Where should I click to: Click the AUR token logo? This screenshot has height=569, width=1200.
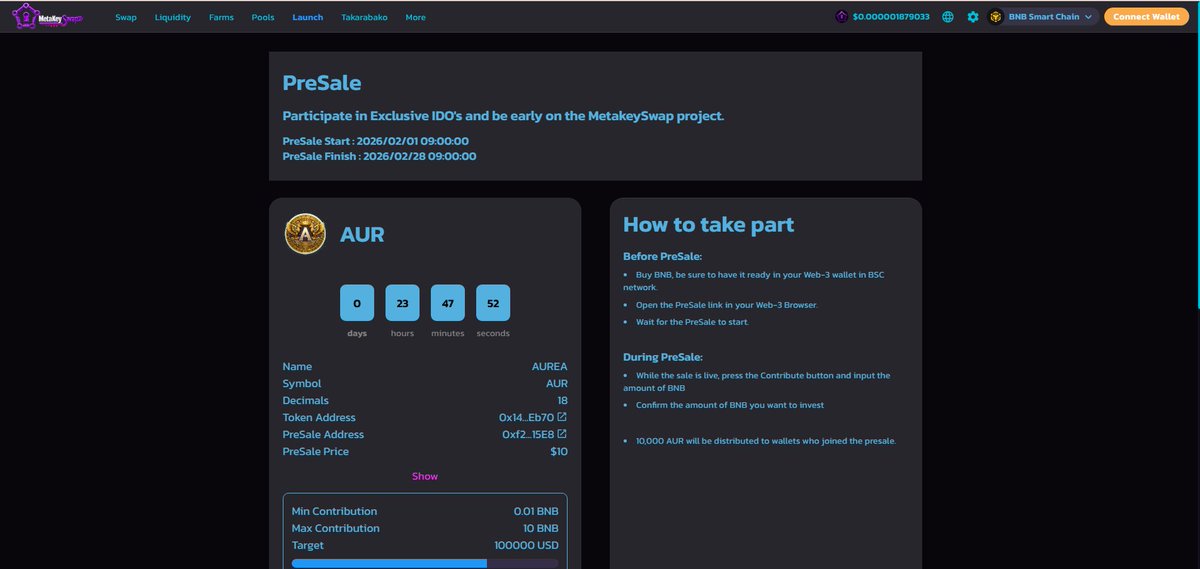click(305, 234)
